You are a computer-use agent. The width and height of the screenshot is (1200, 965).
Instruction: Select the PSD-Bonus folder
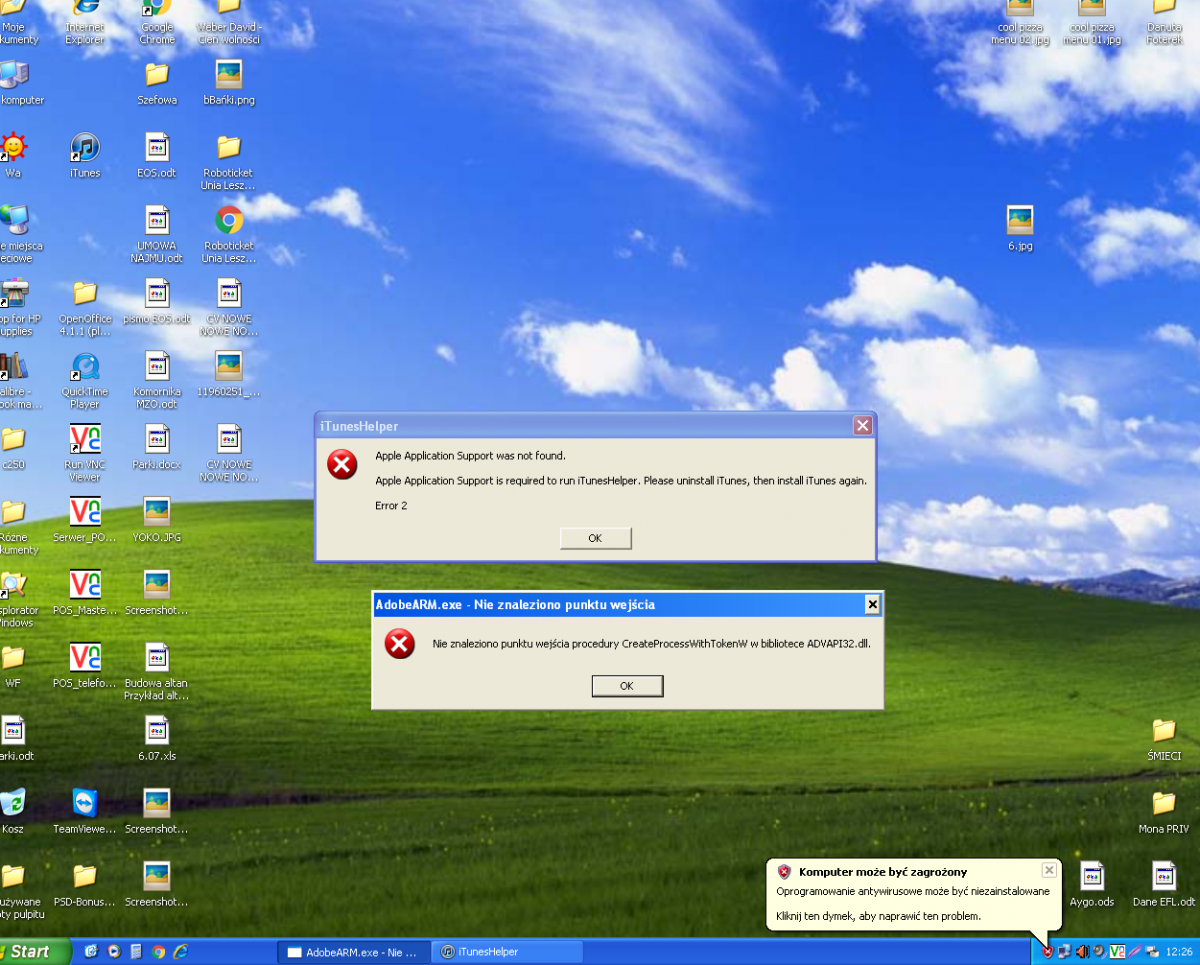tap(85, 885)
